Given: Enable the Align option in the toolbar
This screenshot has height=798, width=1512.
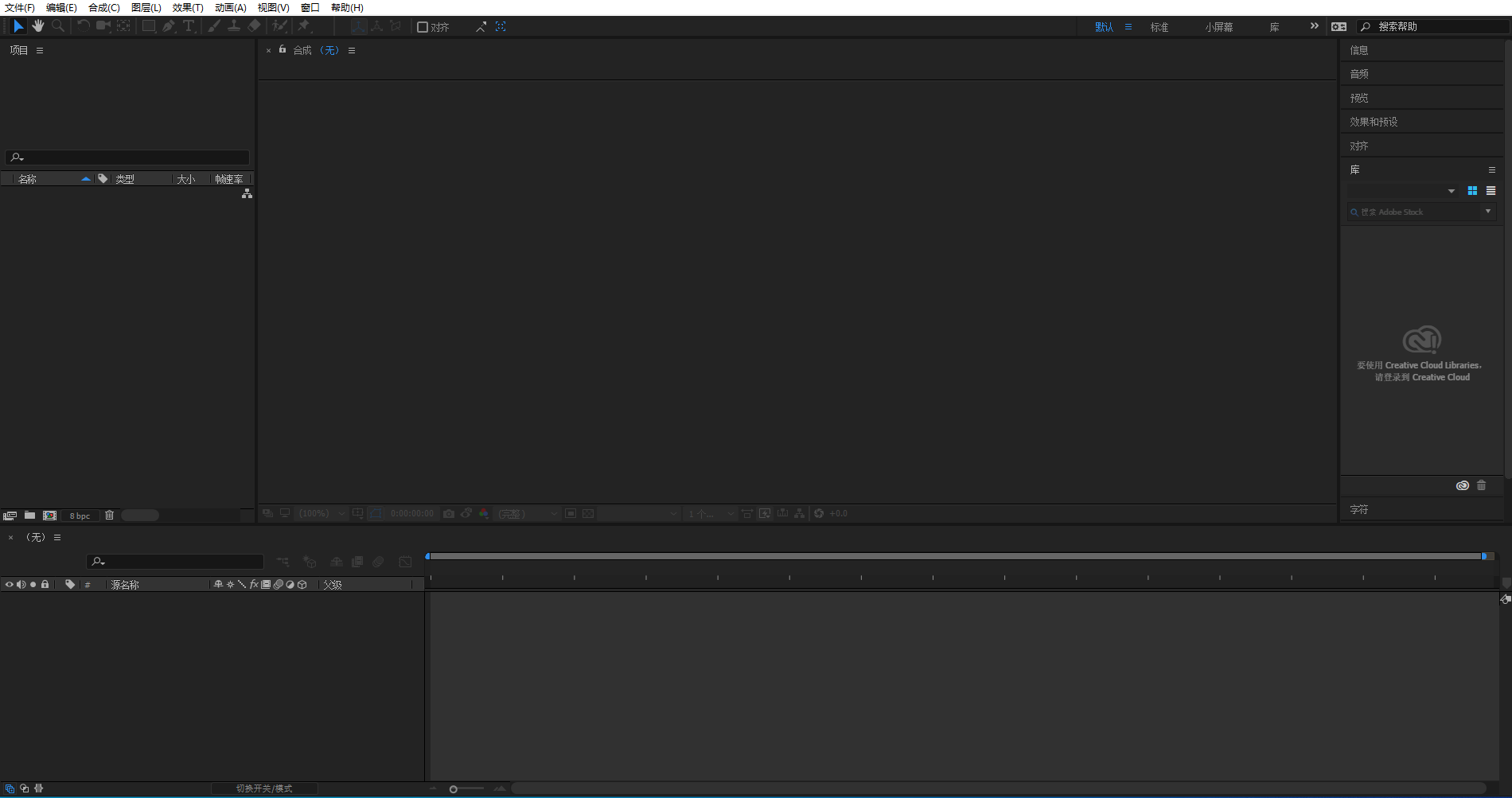Looking at the screenshot, I should (422, 26).
